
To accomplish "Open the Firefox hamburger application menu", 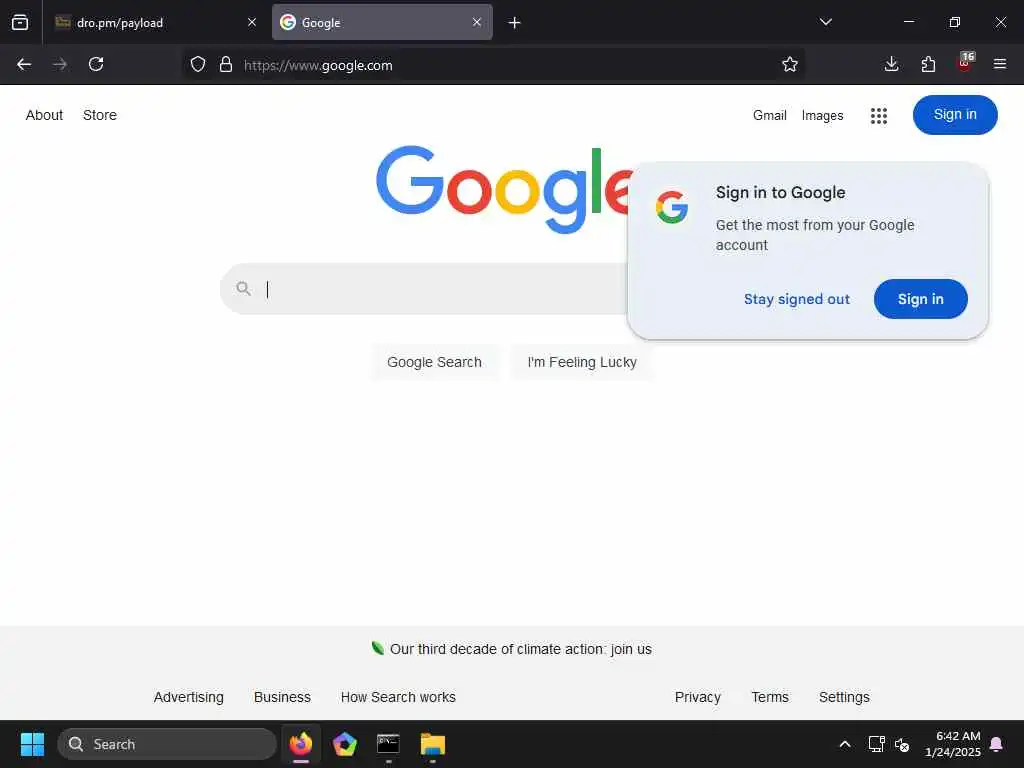I will [1000, 64].
